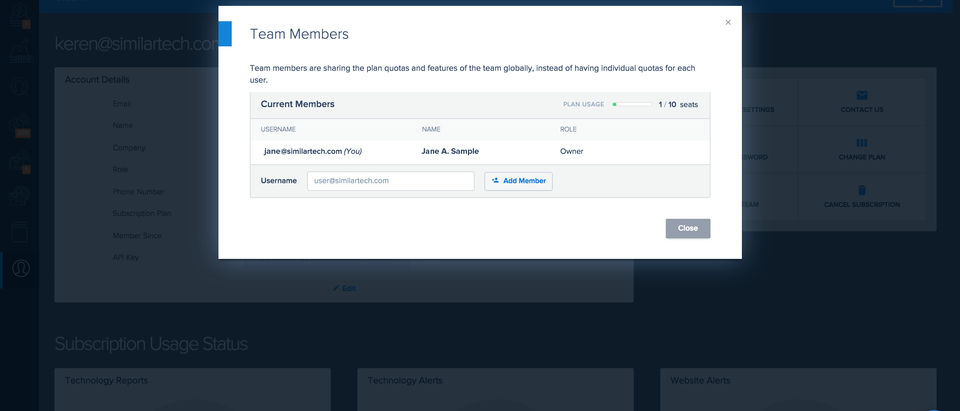960x411 pixels.
Task: Click the Contact Us envelope icon
Action: coord(861,96)
